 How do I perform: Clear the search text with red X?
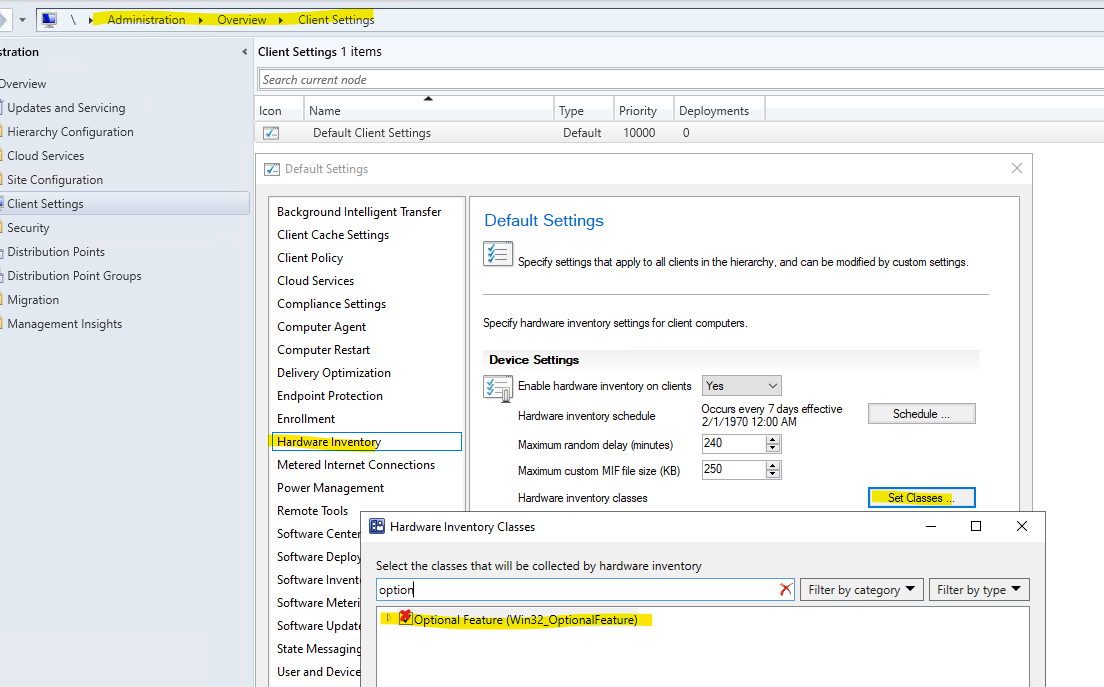point(786,589)
